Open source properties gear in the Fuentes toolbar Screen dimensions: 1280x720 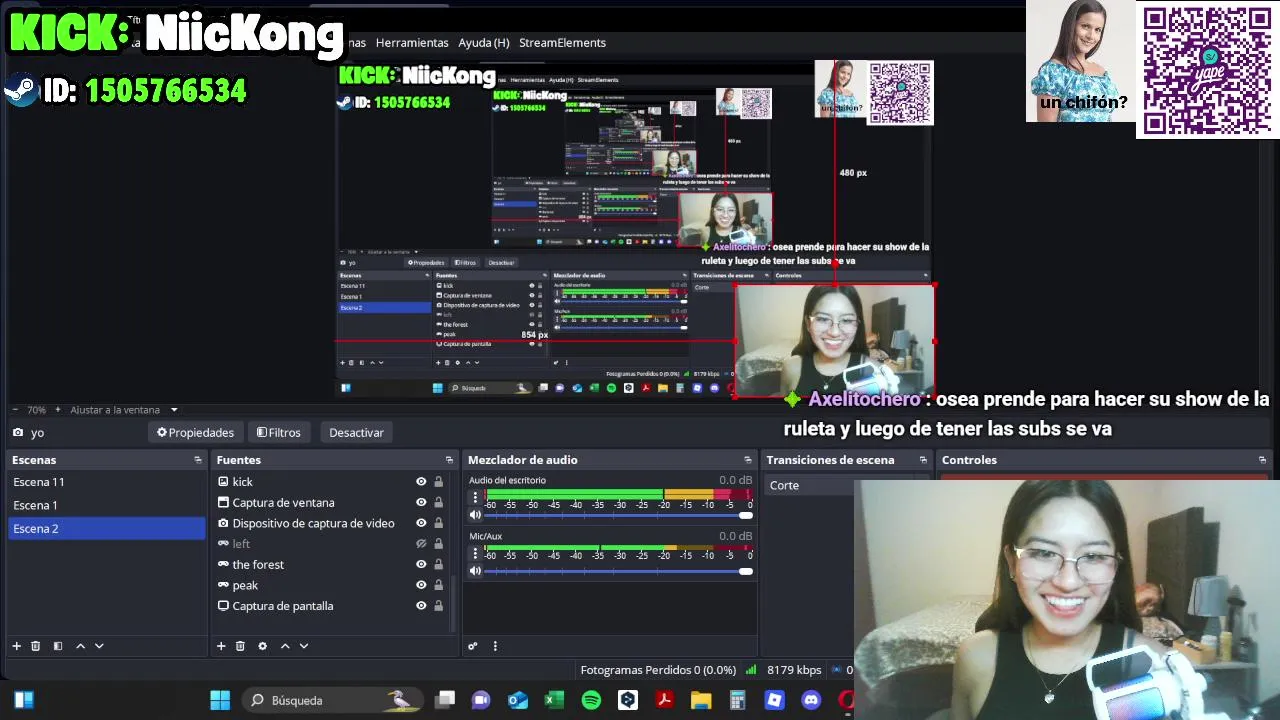[x=262, y=646]
